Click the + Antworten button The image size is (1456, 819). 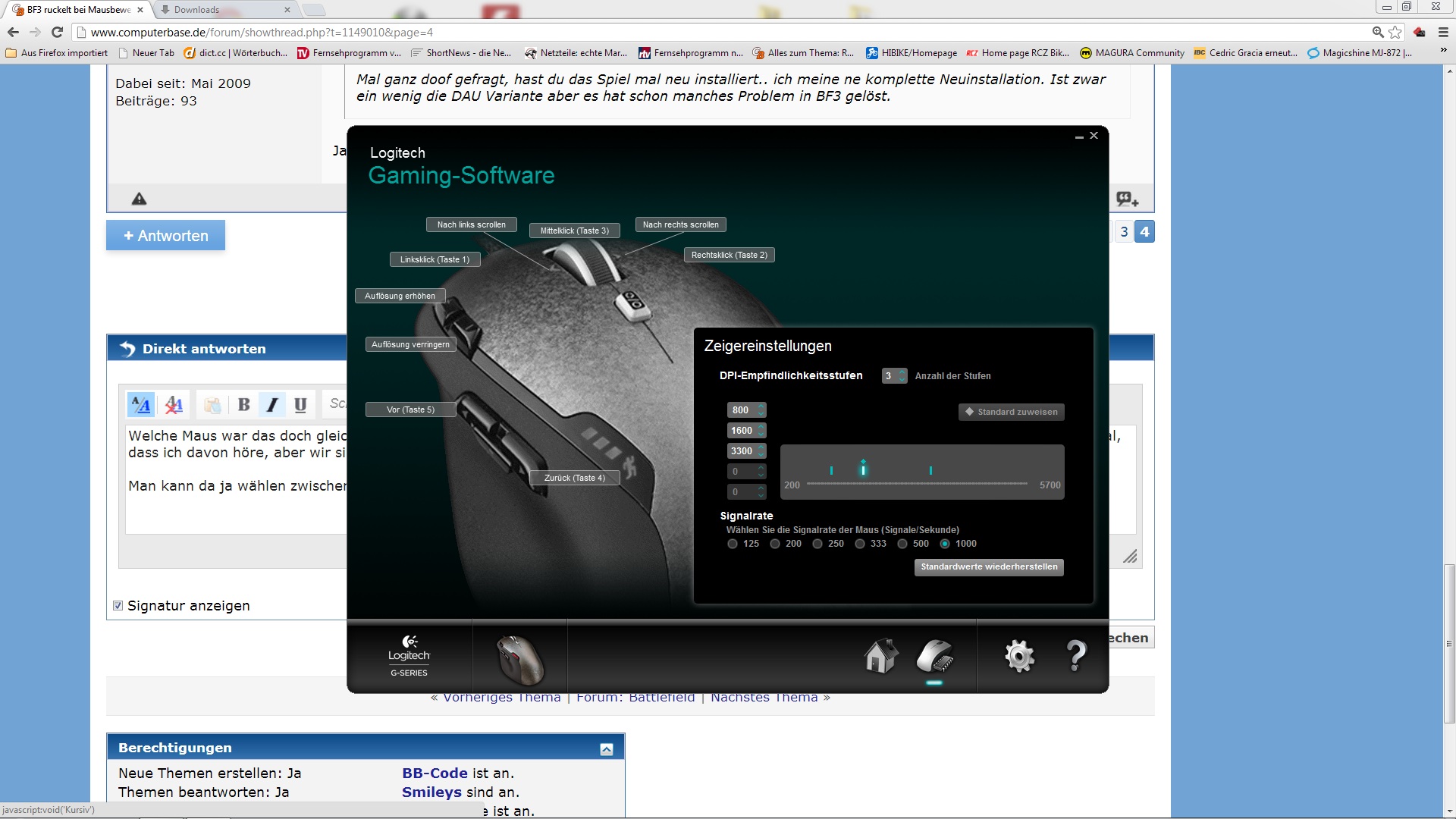165,236
